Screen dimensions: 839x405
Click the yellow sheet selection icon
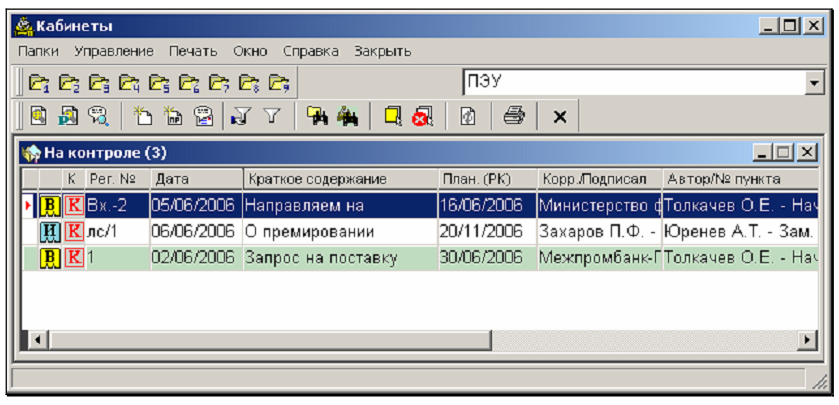tap(393, 116)
